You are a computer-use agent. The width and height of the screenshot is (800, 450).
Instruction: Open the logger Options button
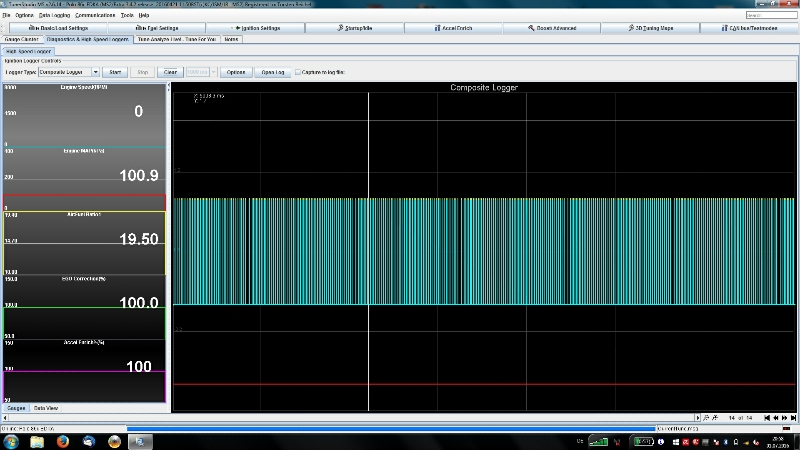coord(236,72)
